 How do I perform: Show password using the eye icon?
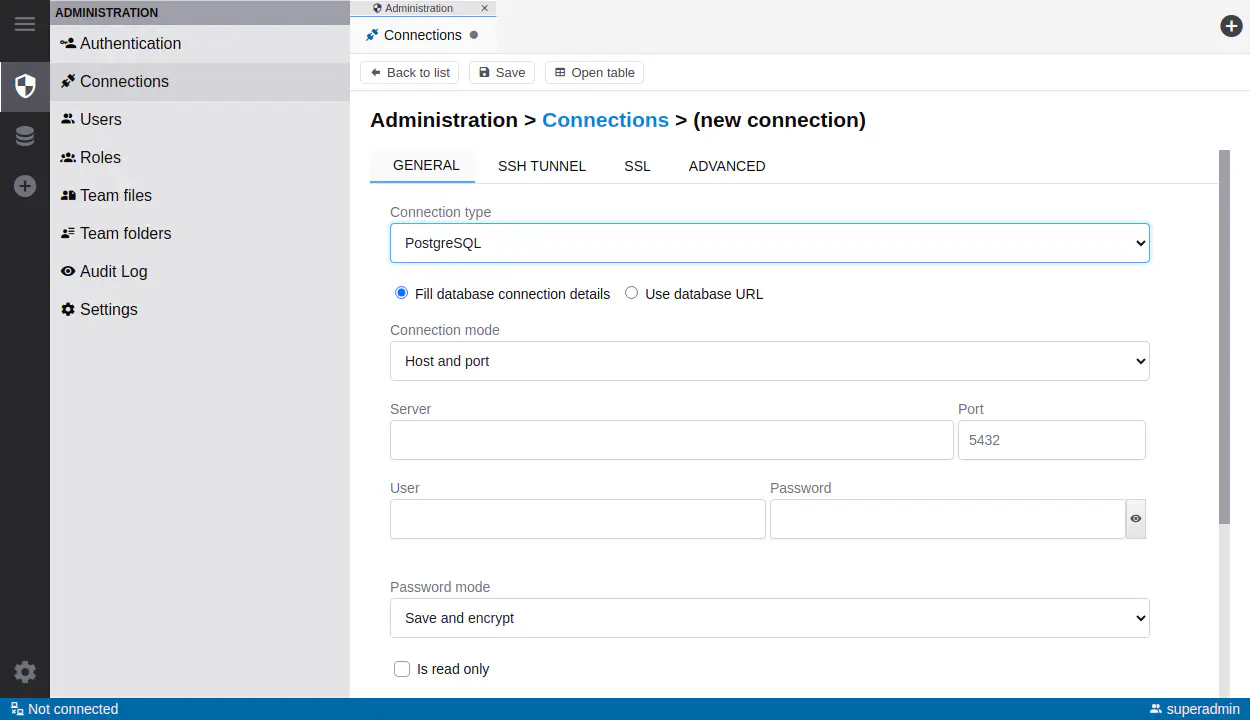(x=1135, y=519)
